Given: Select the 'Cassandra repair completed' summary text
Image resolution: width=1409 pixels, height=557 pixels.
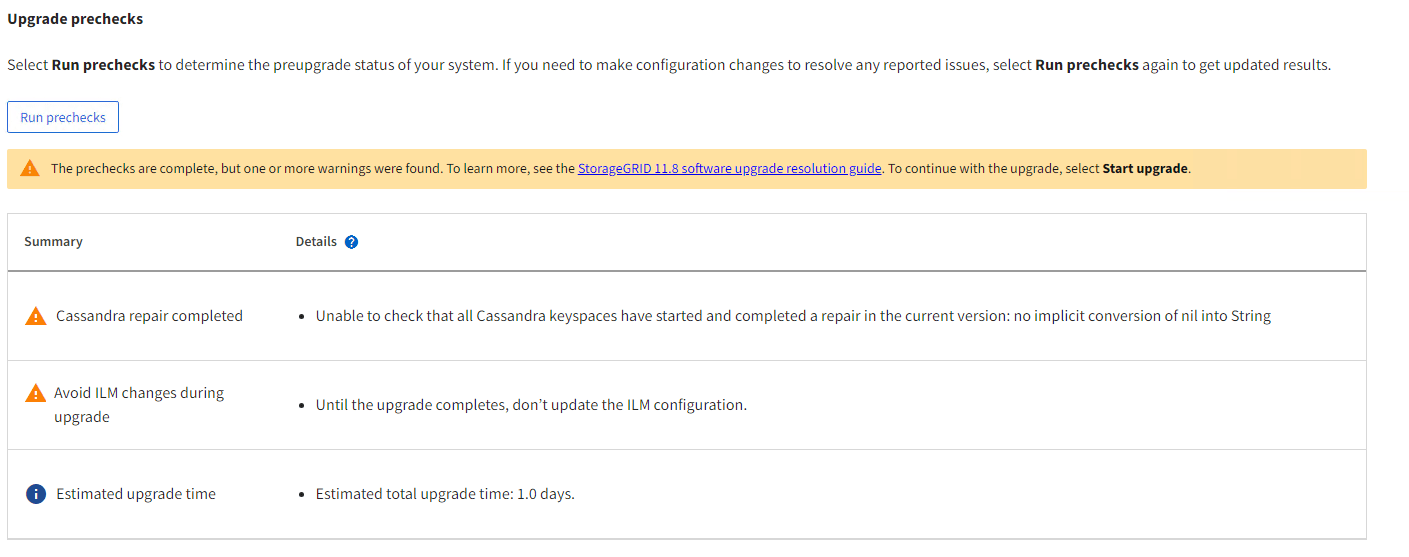Looking at the screenshot, I should 149,316.
